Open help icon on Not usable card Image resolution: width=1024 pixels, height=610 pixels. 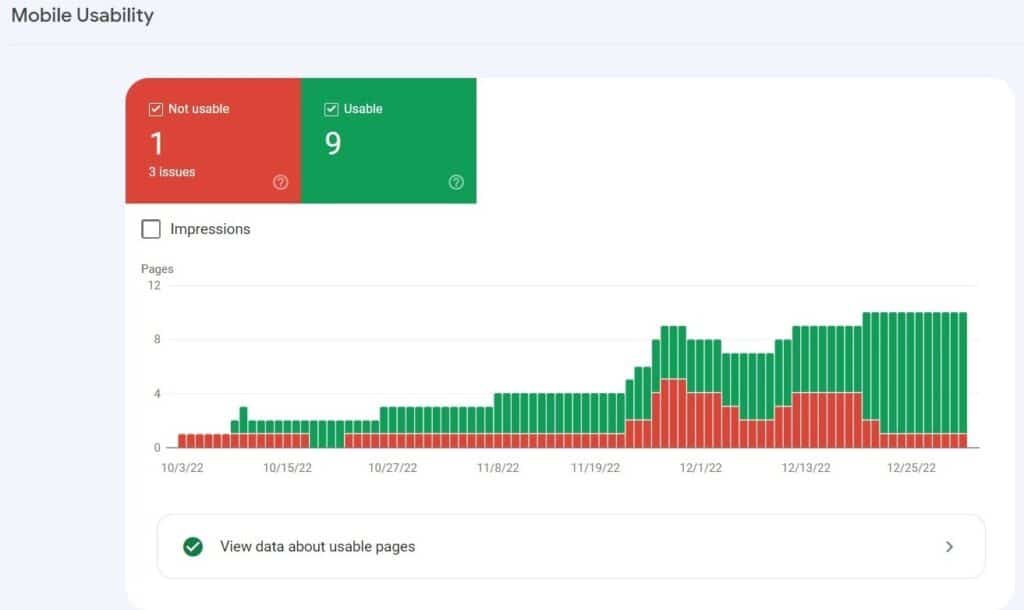tap(280, 182)
